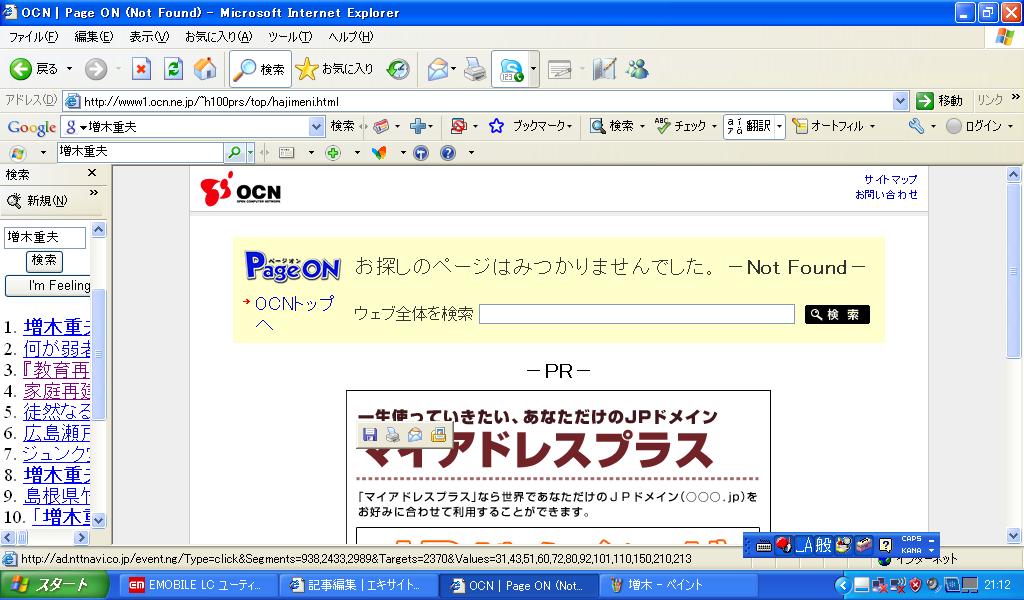The height and width of the screenshot is (600, 1024).
Task: Expand search pane chevron beside 新規
Action: pos(93,193)
